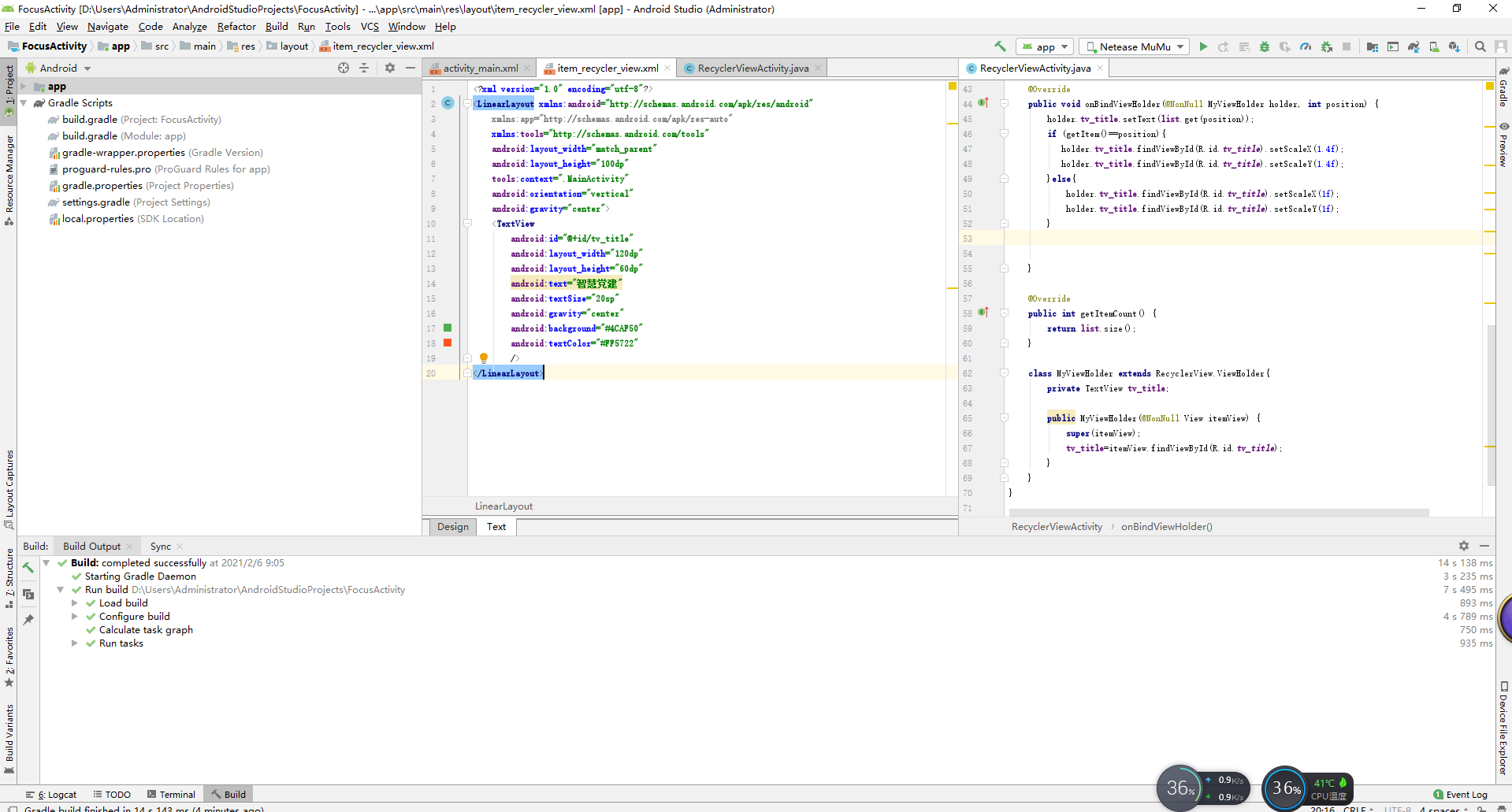Open the TODO tool window button
The width and height of the screenshot is (1512, 812).
112,794
